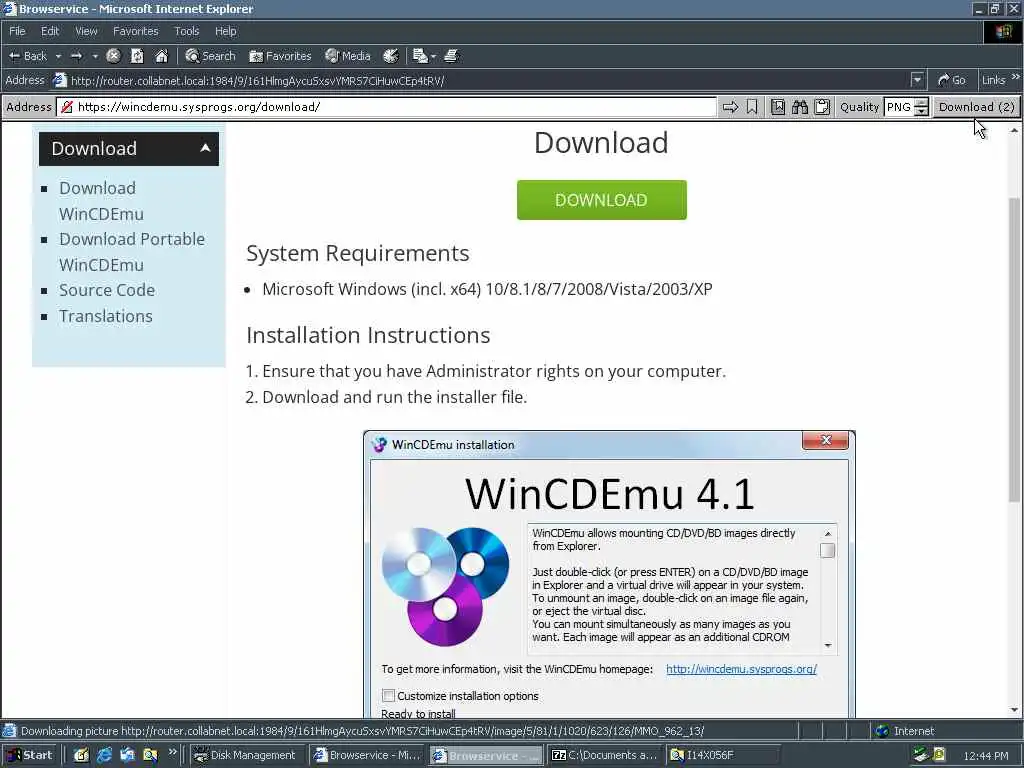This screenshot has width=1024, height=768.
Task: Click the Download (2) button
Action: tap(977, 107)
